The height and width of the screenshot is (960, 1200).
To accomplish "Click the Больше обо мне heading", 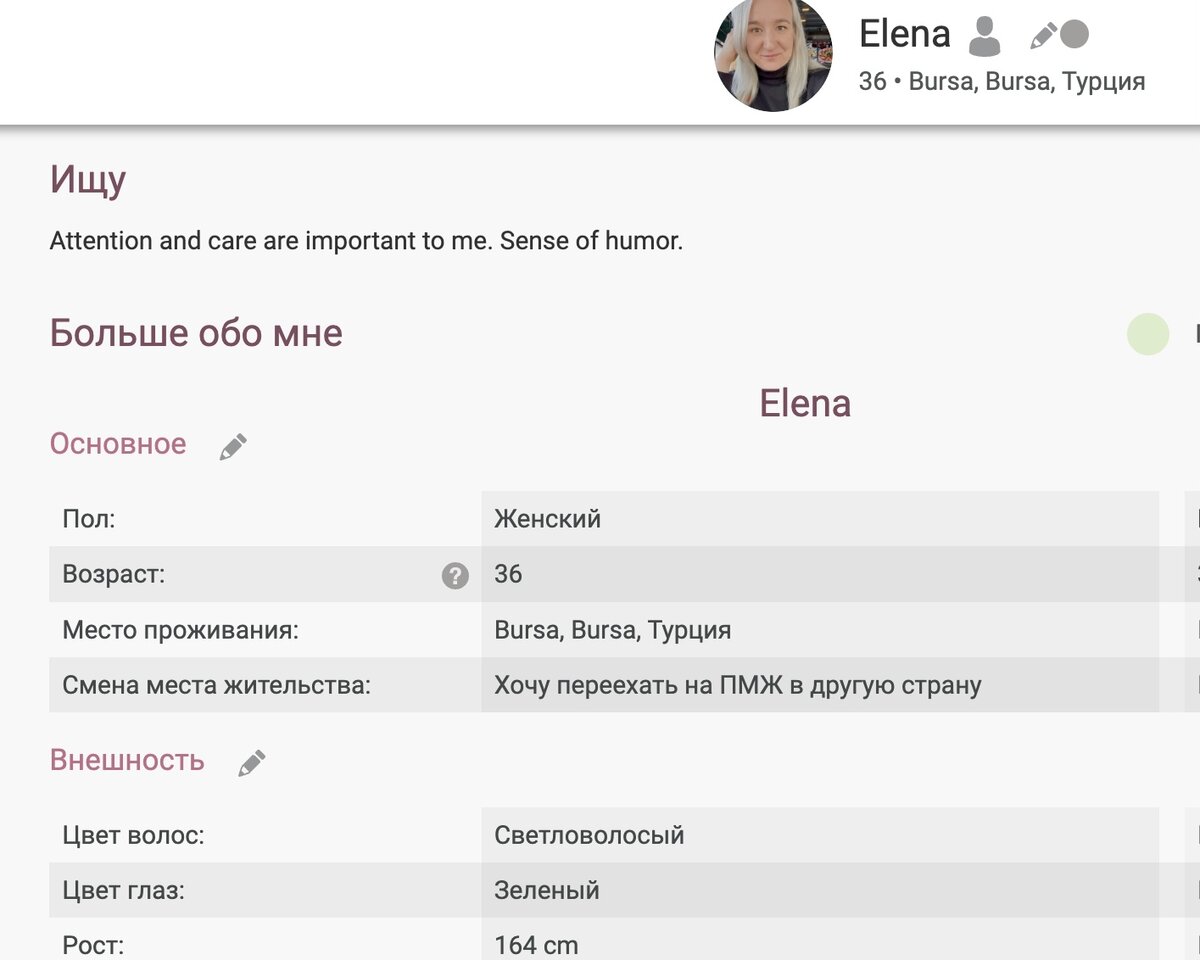I will coord(196,333).
